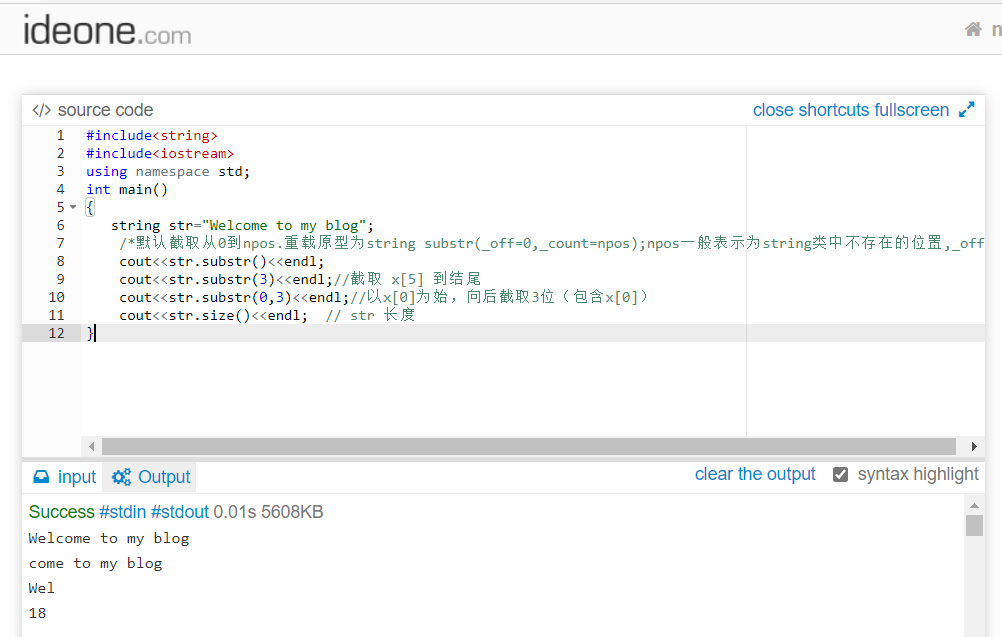Click the 'cout<<str.size()' line

(267, 315)
